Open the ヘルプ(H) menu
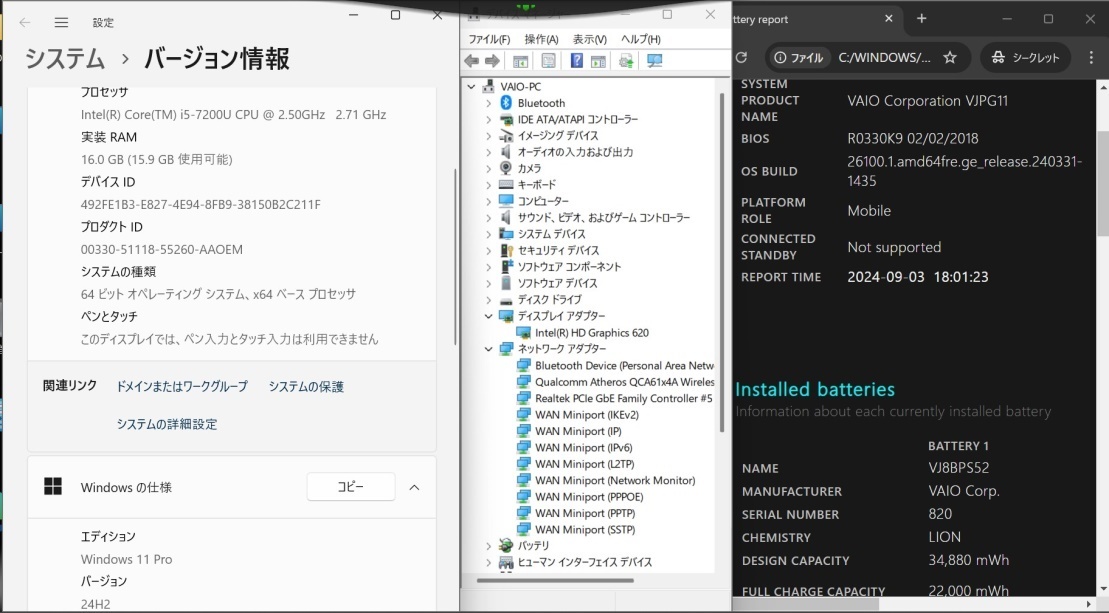Screen dimensions: 1109x613 [x=641, y=40]
